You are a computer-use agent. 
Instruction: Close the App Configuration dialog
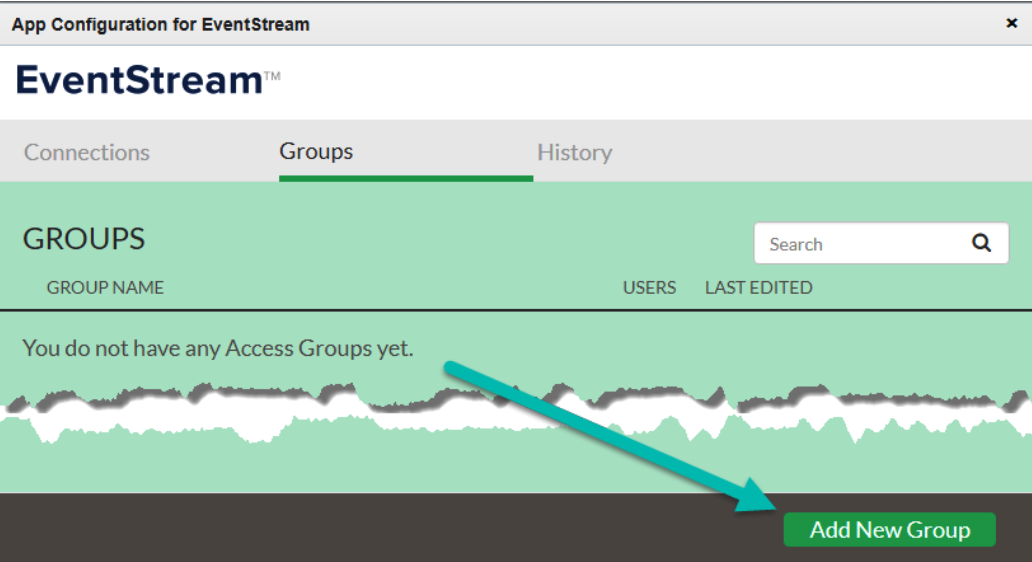(1012, 23)
